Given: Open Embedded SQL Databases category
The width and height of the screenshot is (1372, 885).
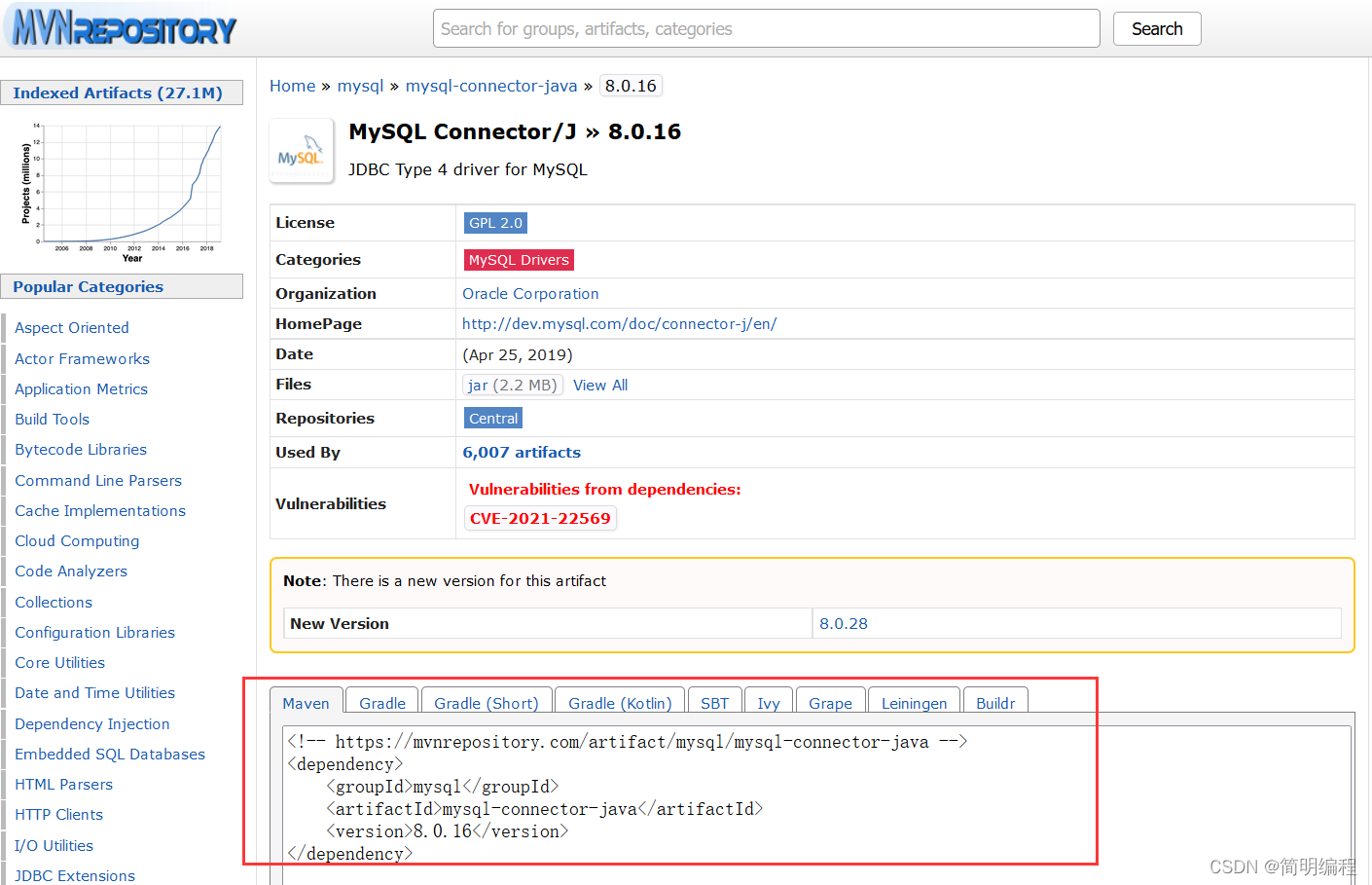Looking at the screenshot, I should pyautogui.click(x=110, y=755).
